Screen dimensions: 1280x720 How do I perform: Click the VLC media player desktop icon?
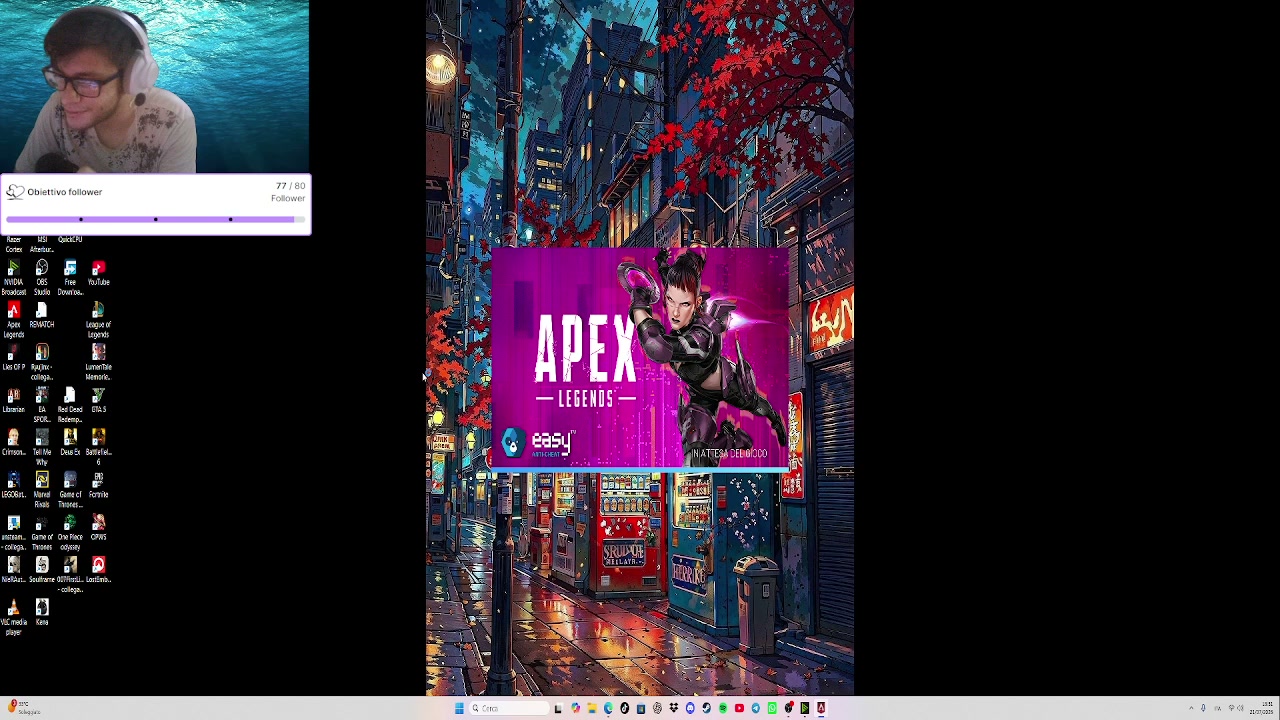[x=13, y=618]
